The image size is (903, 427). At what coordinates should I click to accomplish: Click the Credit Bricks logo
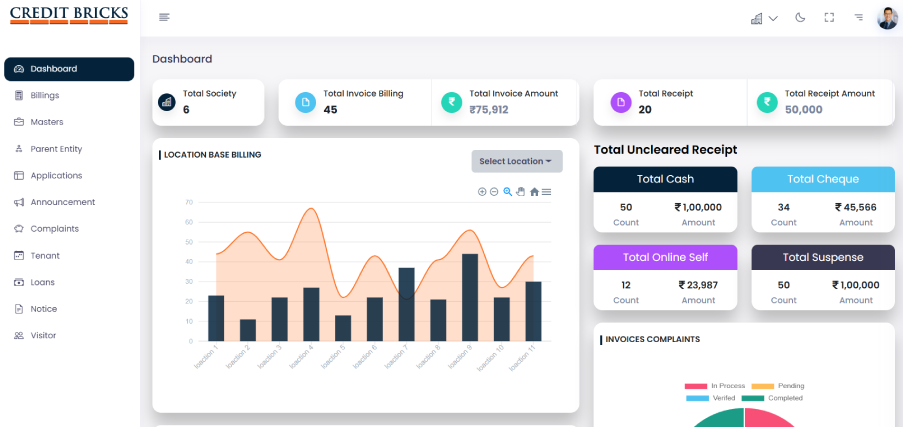coord(69,16)
